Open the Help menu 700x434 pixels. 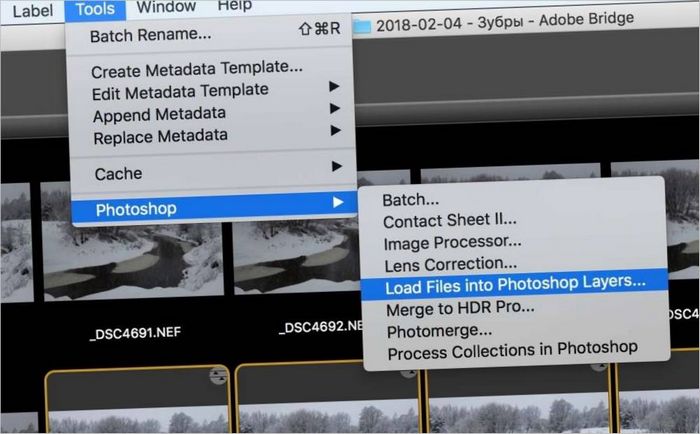(234, 6)
